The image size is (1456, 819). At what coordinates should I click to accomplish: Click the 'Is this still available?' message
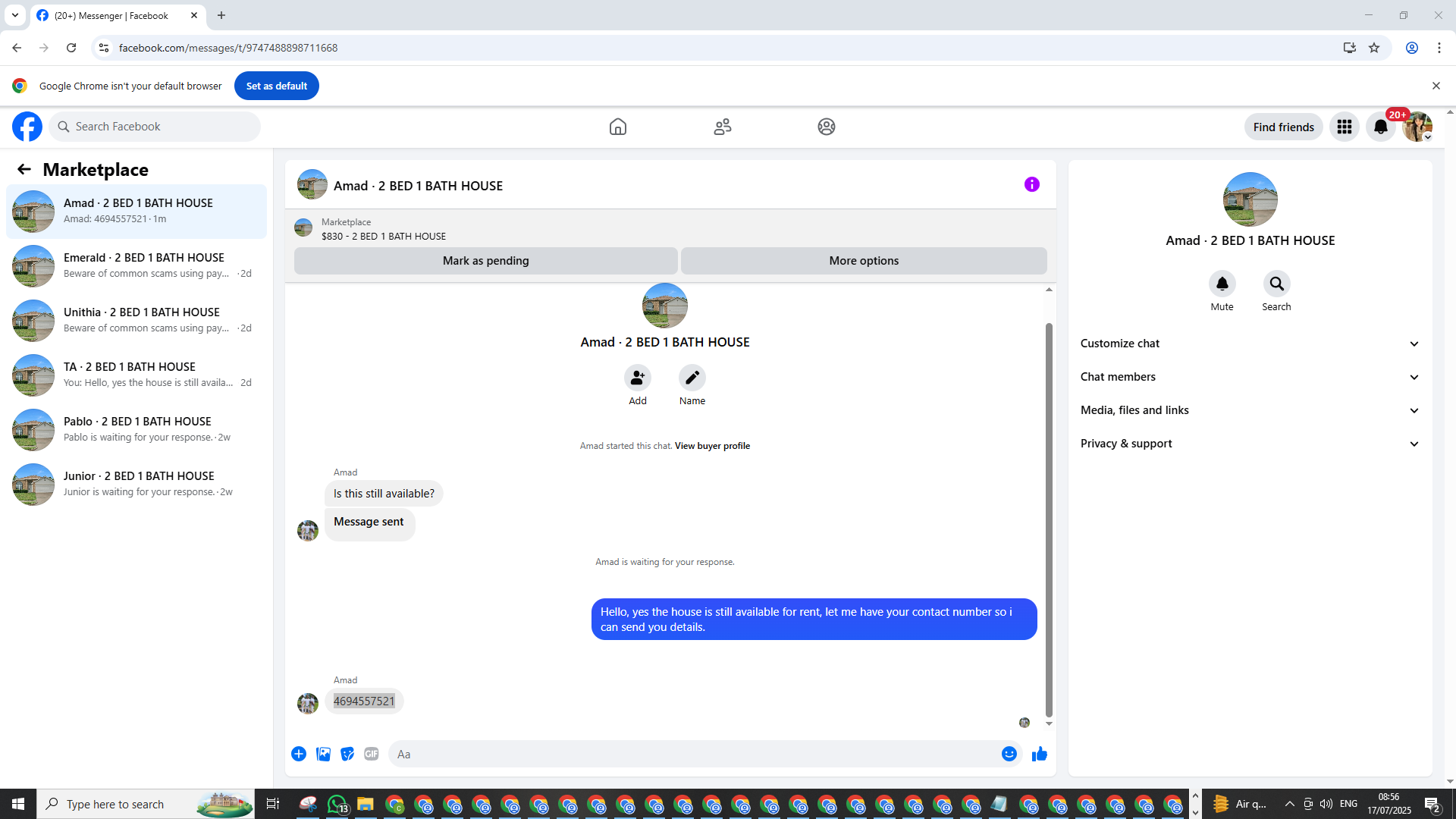[384, 494]
